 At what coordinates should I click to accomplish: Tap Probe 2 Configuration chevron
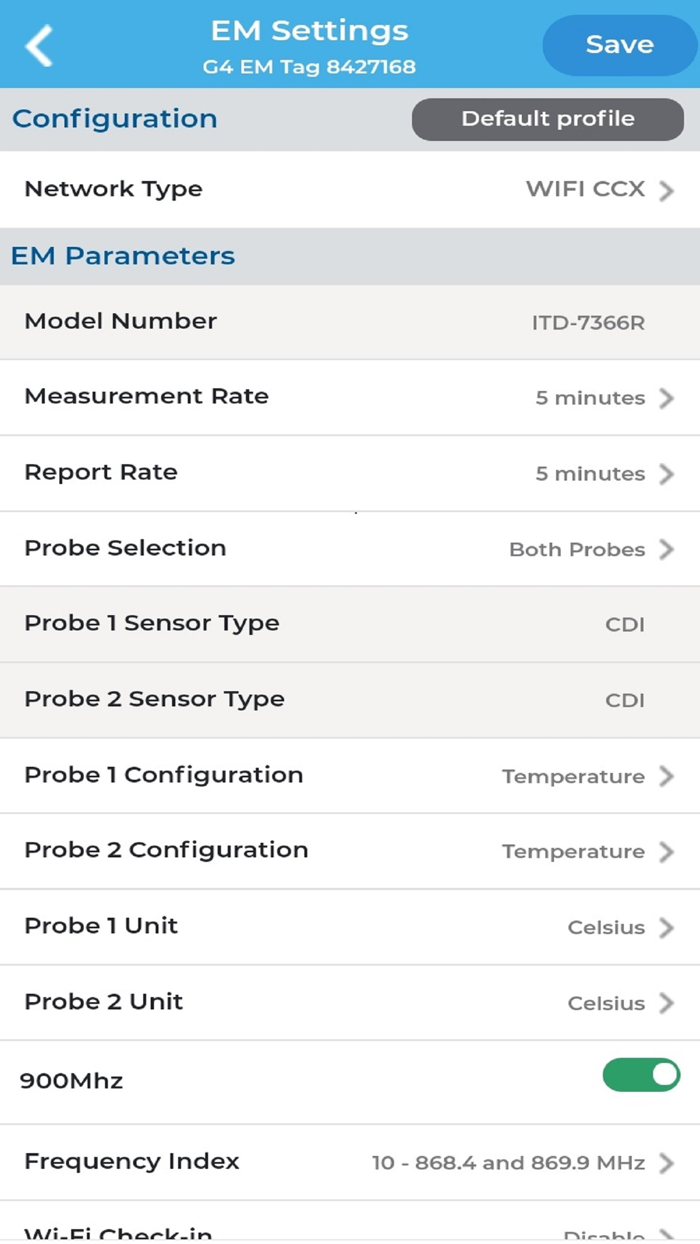pos(667,852)
